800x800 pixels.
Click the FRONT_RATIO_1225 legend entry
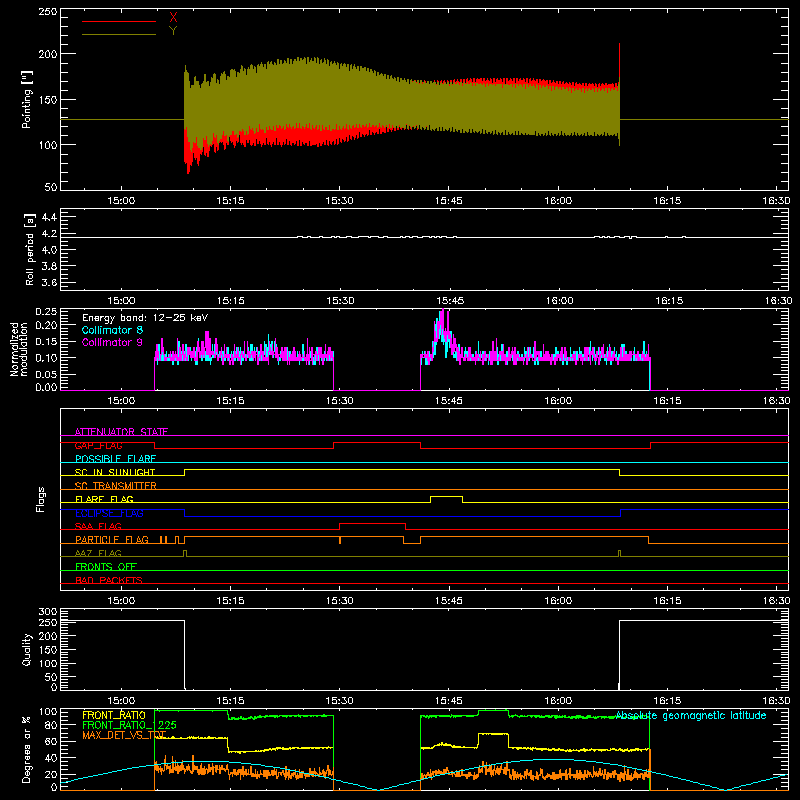(x=129, y=725)
